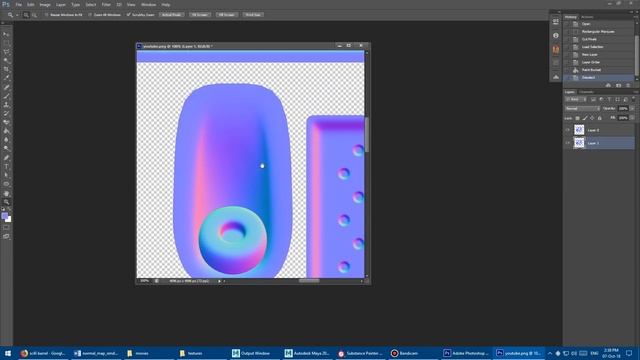Open the Image menu

tap(45, 4)
